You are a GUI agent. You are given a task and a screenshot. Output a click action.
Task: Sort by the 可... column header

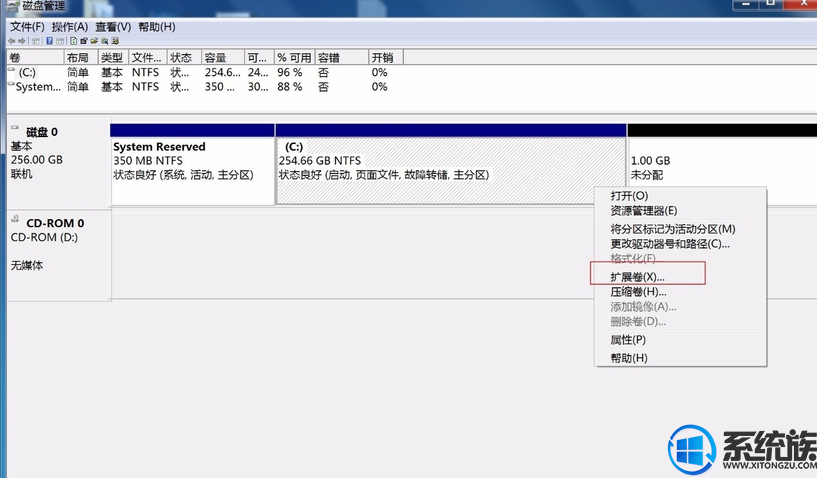pos(259,57)
